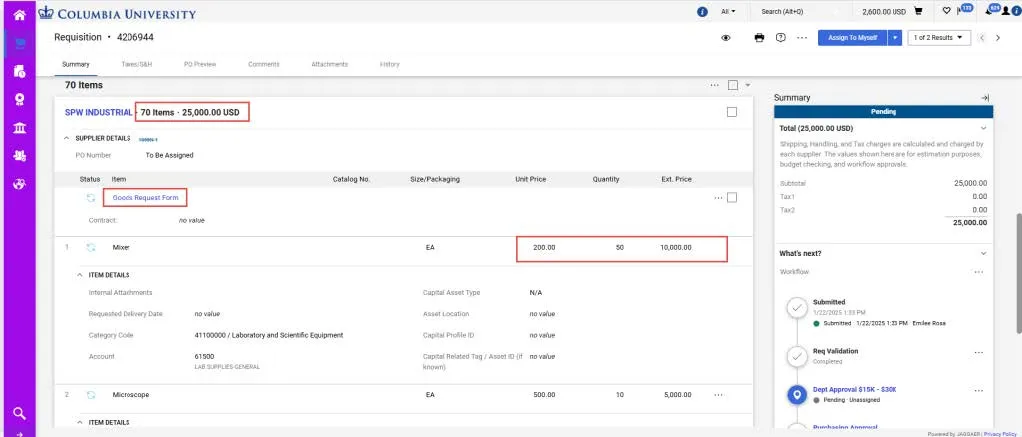1022x437 pixels.
Task: Check the select-all box for 70 Items
Action: pyautogui.click(x=733, y=85)
